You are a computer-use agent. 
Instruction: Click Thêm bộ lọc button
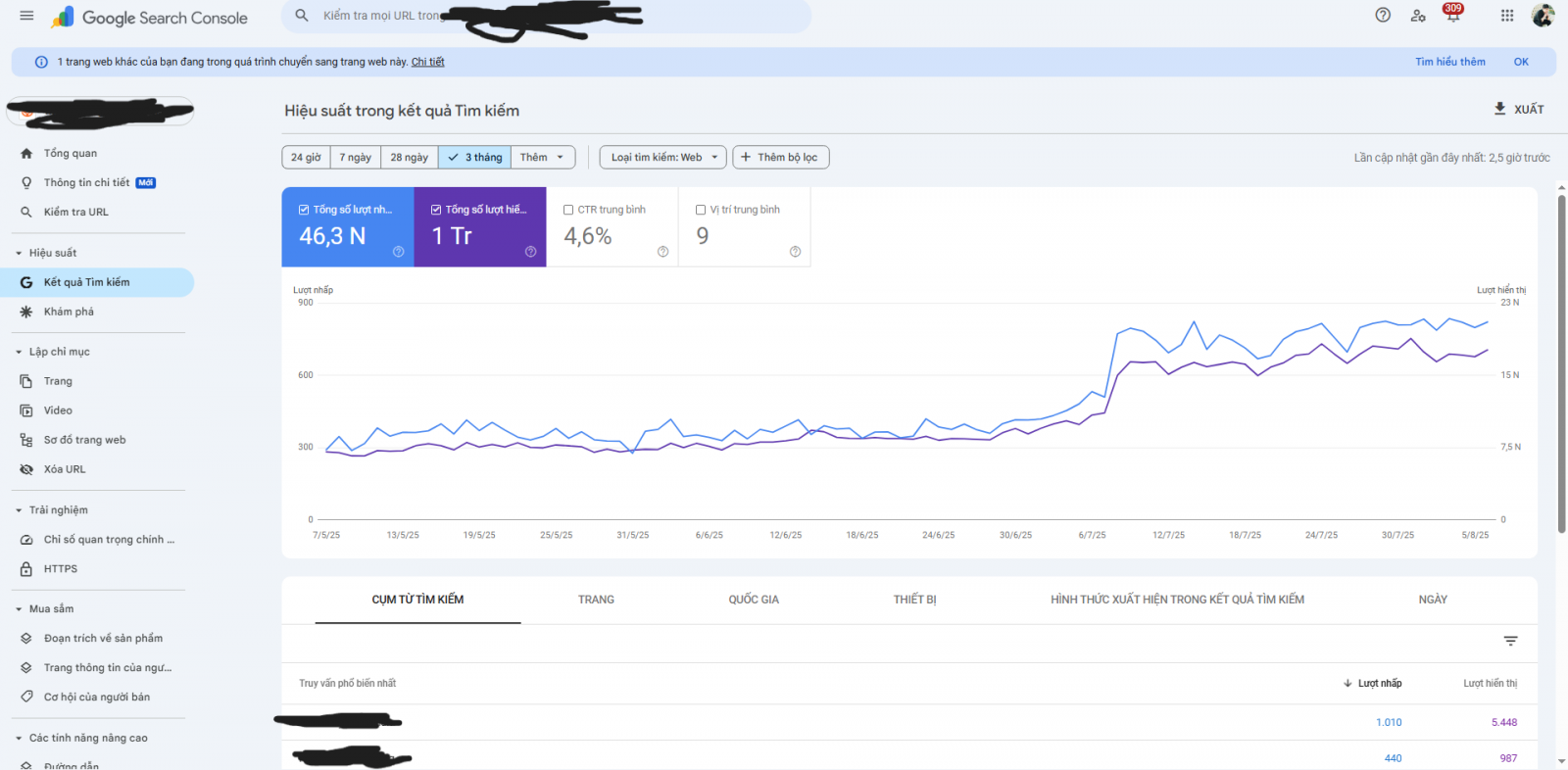pos(780,158)
